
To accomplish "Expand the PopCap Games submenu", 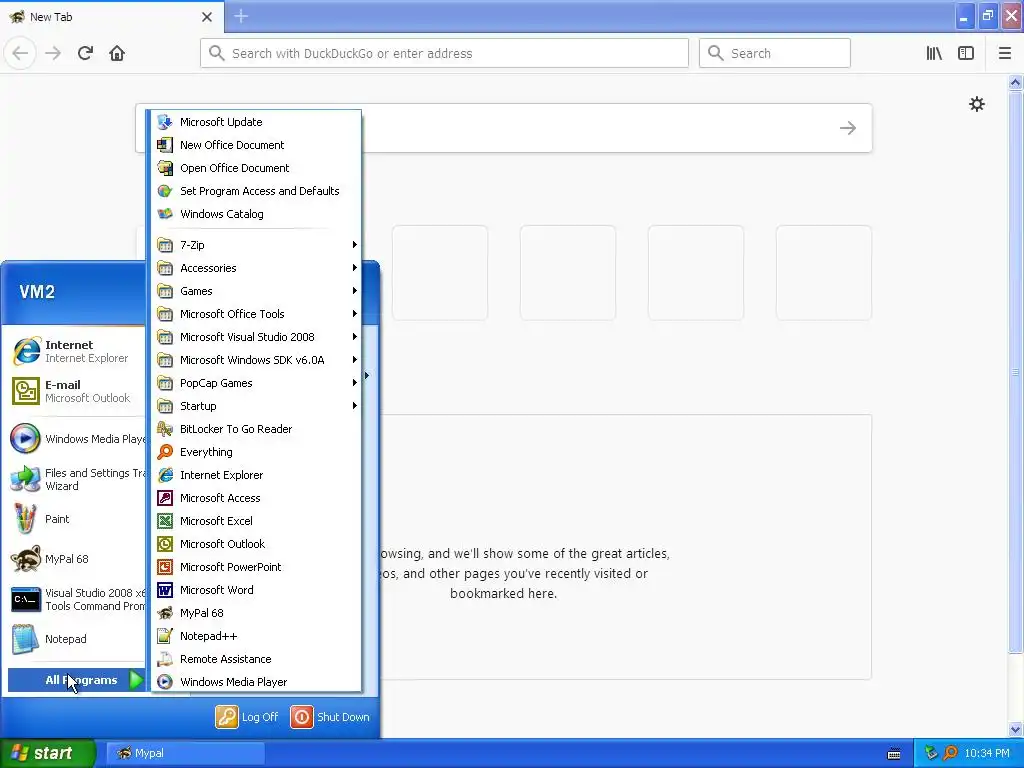I will tap(256, 383).
